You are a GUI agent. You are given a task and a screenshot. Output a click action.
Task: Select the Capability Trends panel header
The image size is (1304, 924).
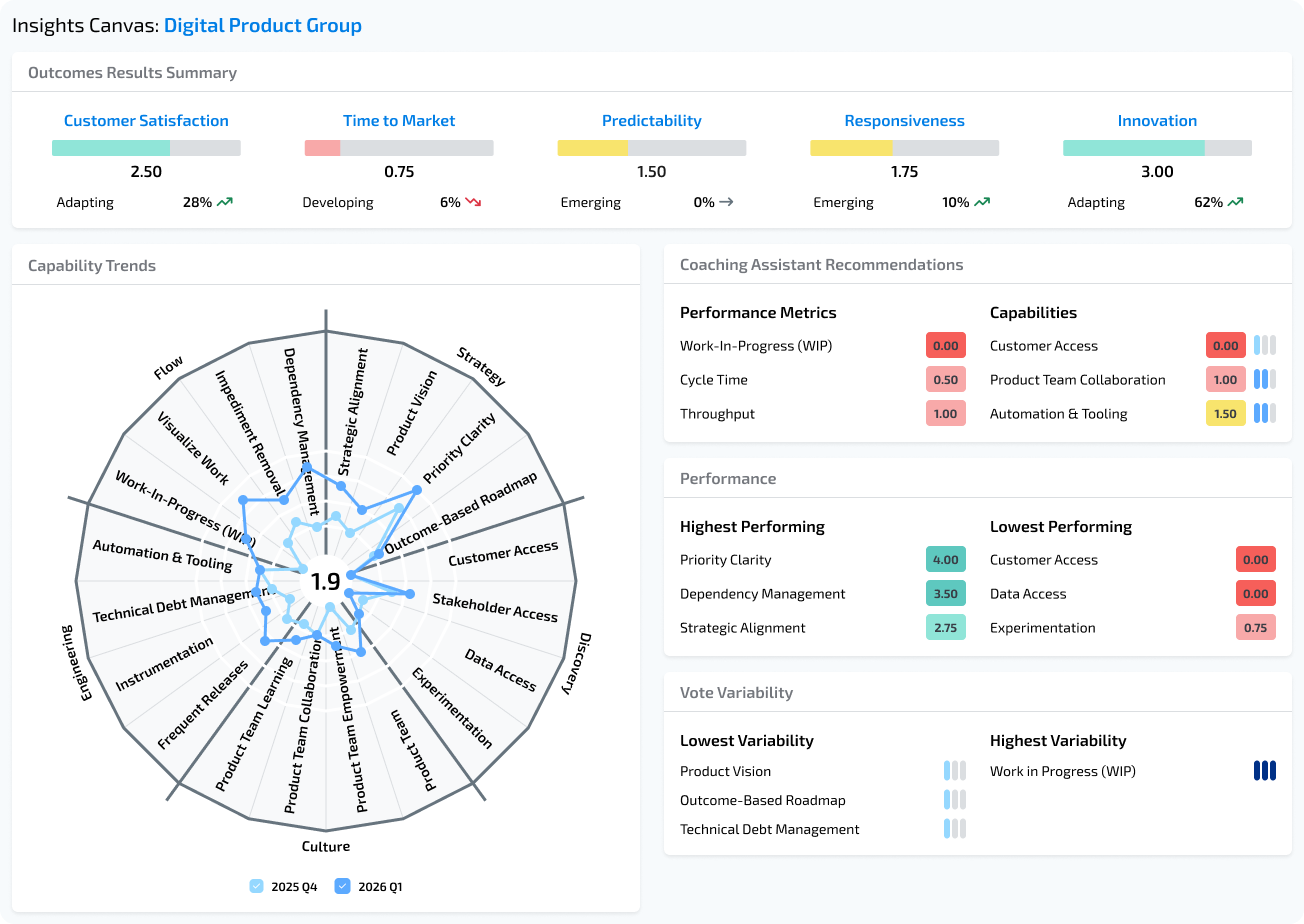(x=92, y=265)
